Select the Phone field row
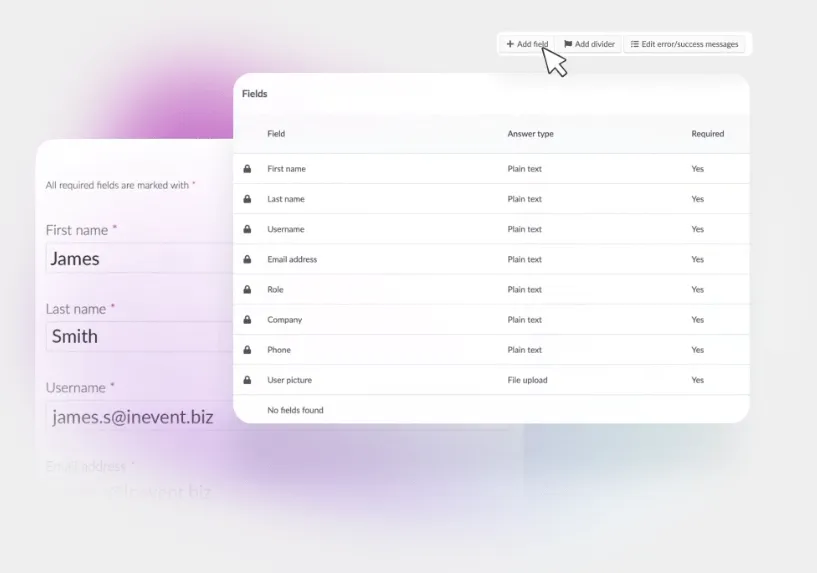Image resolution: width=817 pixels, height=573 pixels. click(491, 350)
